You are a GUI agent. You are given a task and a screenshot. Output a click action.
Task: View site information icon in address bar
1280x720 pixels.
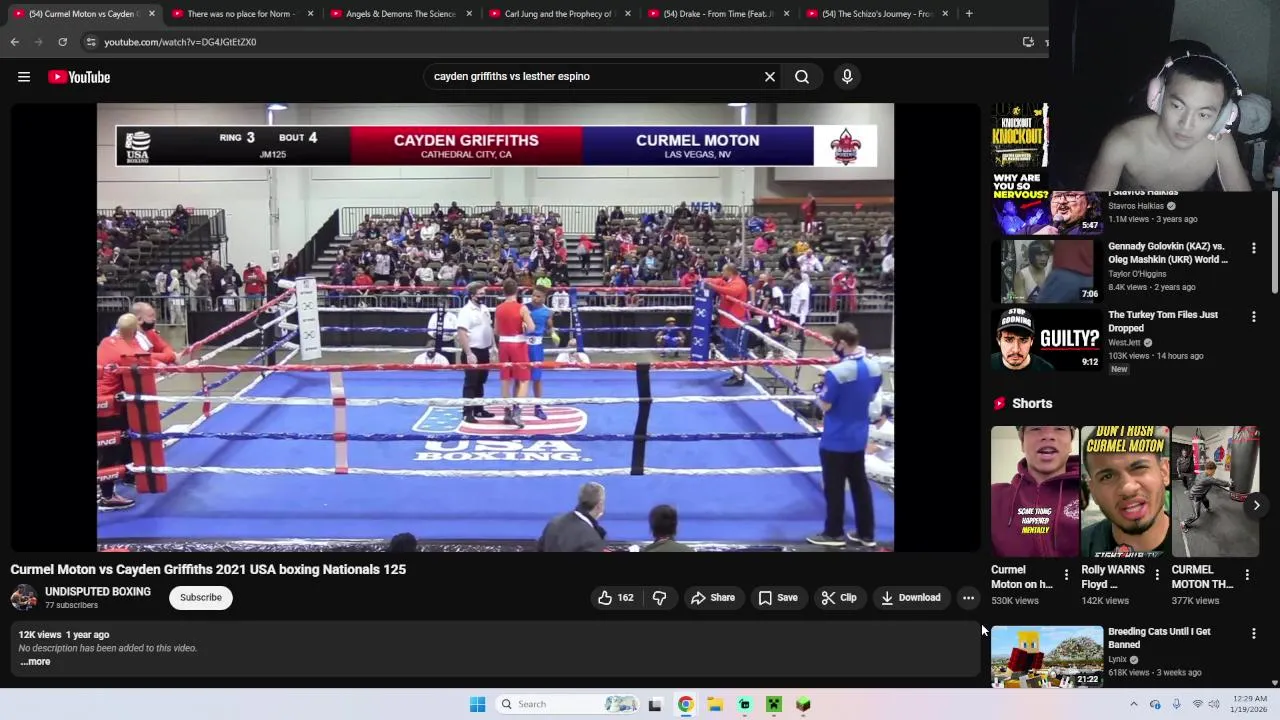[x=91, y=42]
